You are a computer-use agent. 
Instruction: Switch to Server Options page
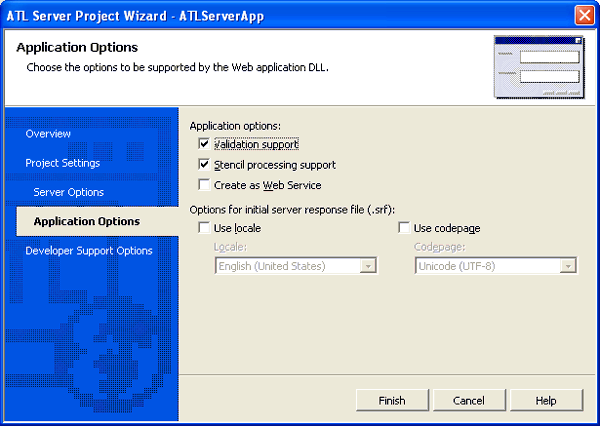click(x=68, y=192)
